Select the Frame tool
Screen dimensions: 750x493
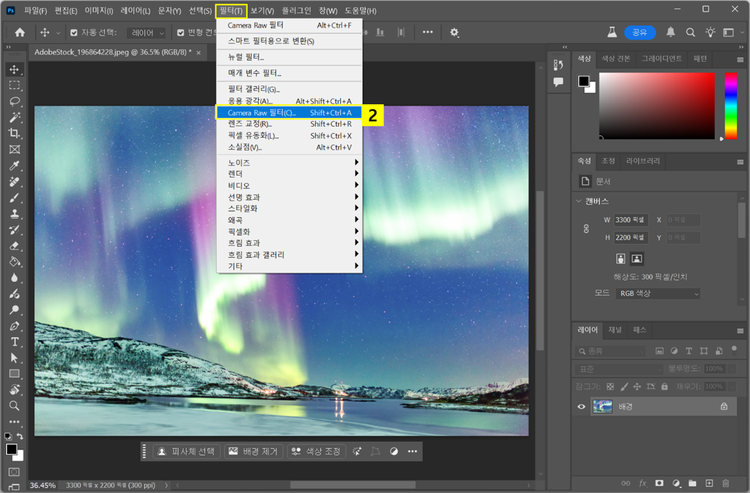[x=14, y=150]
